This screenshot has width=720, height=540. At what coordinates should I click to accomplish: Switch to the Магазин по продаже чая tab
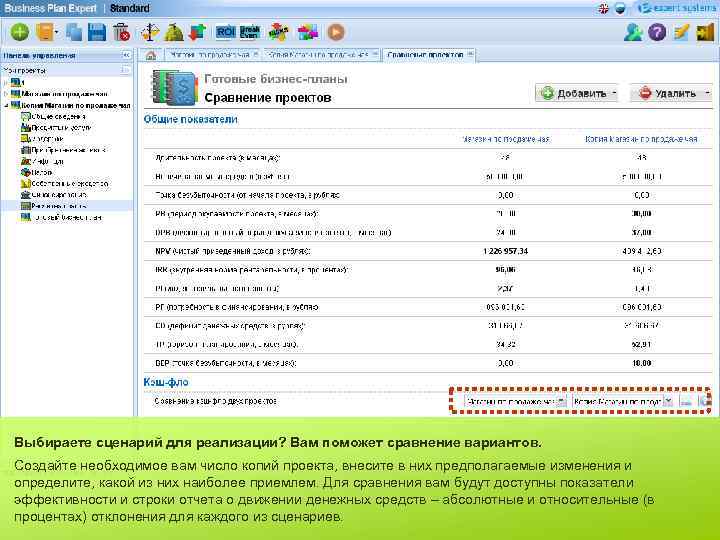(209, 55)
